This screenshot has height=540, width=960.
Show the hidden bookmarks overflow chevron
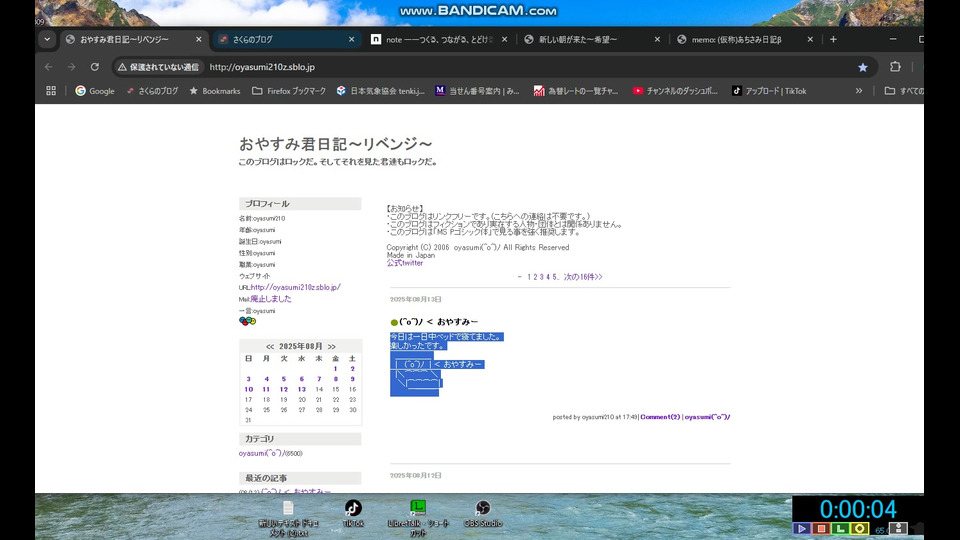(x=859, y=91)
